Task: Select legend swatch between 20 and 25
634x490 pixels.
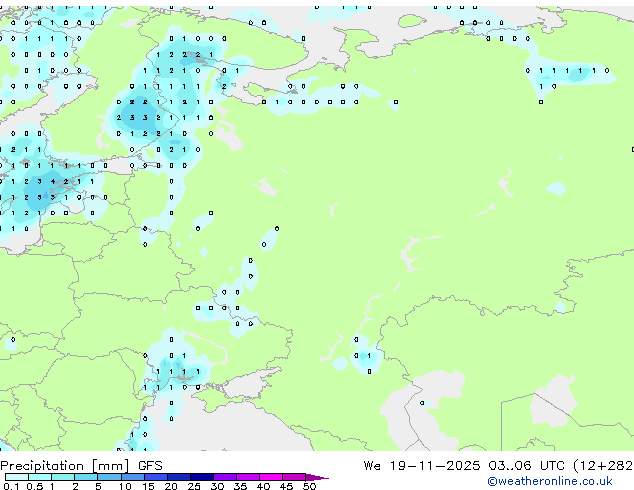Action: click(x=179, y=477)
